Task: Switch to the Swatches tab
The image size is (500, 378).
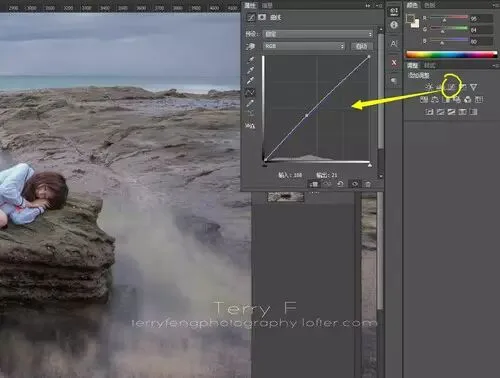Action: [x=430, y=5]
